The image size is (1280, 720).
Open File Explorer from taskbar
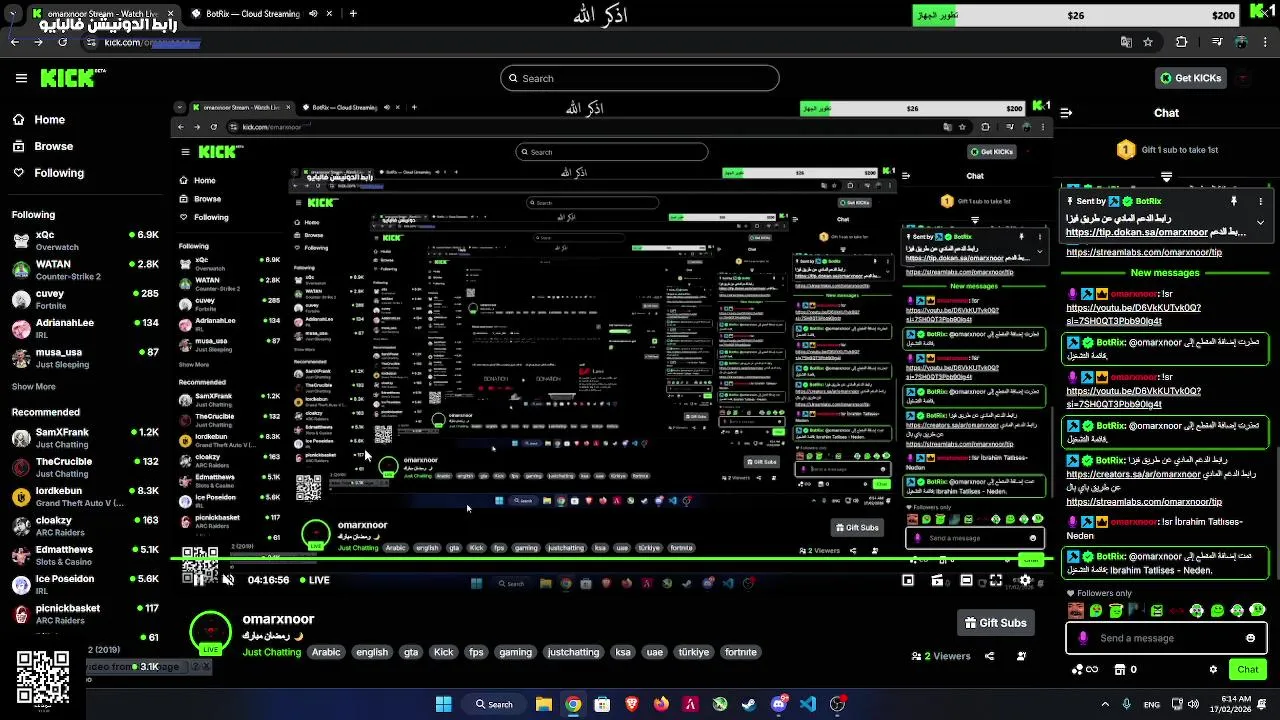544,704
